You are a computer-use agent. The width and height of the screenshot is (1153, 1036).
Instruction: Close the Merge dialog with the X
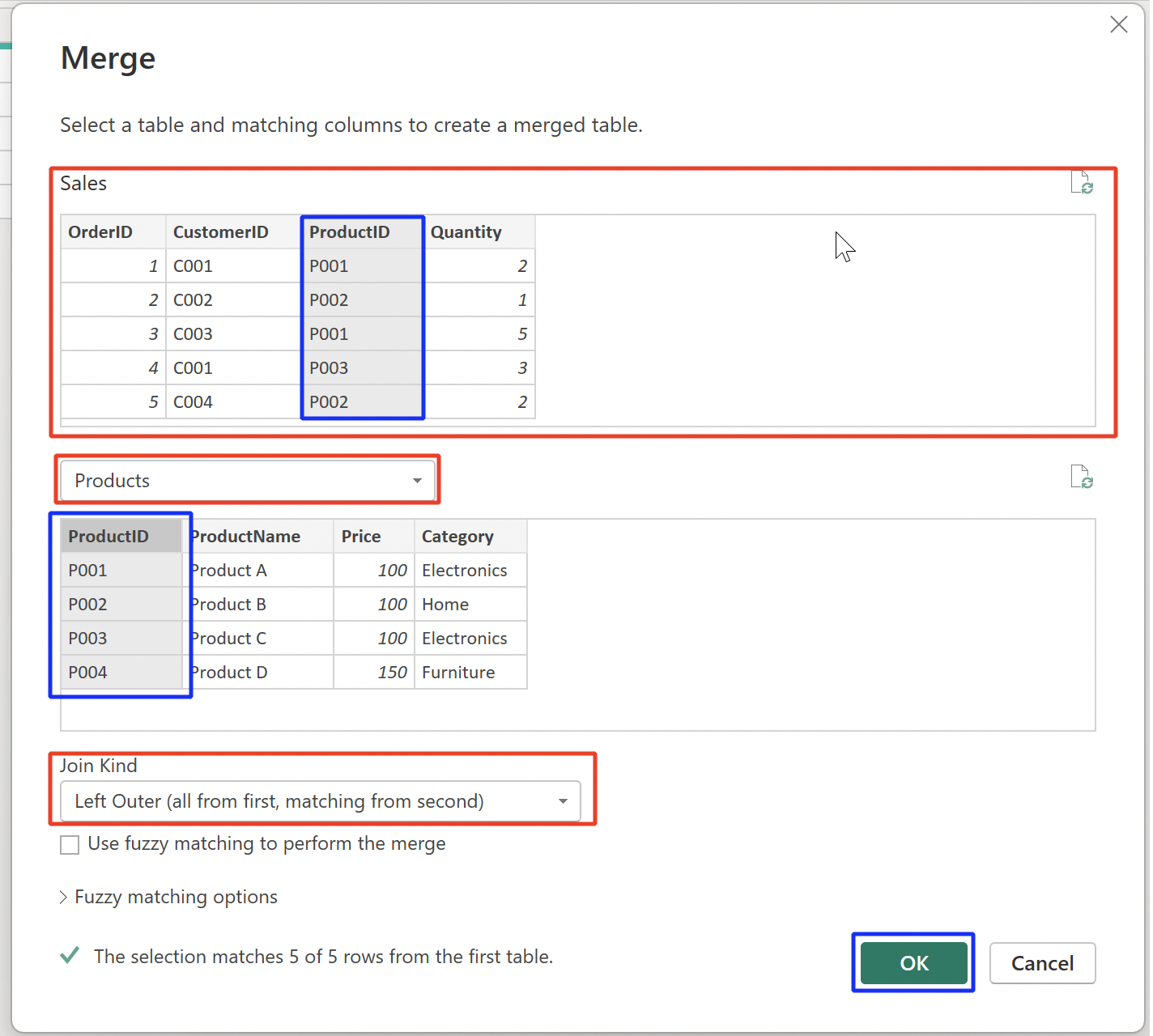tap(1119, 24)
